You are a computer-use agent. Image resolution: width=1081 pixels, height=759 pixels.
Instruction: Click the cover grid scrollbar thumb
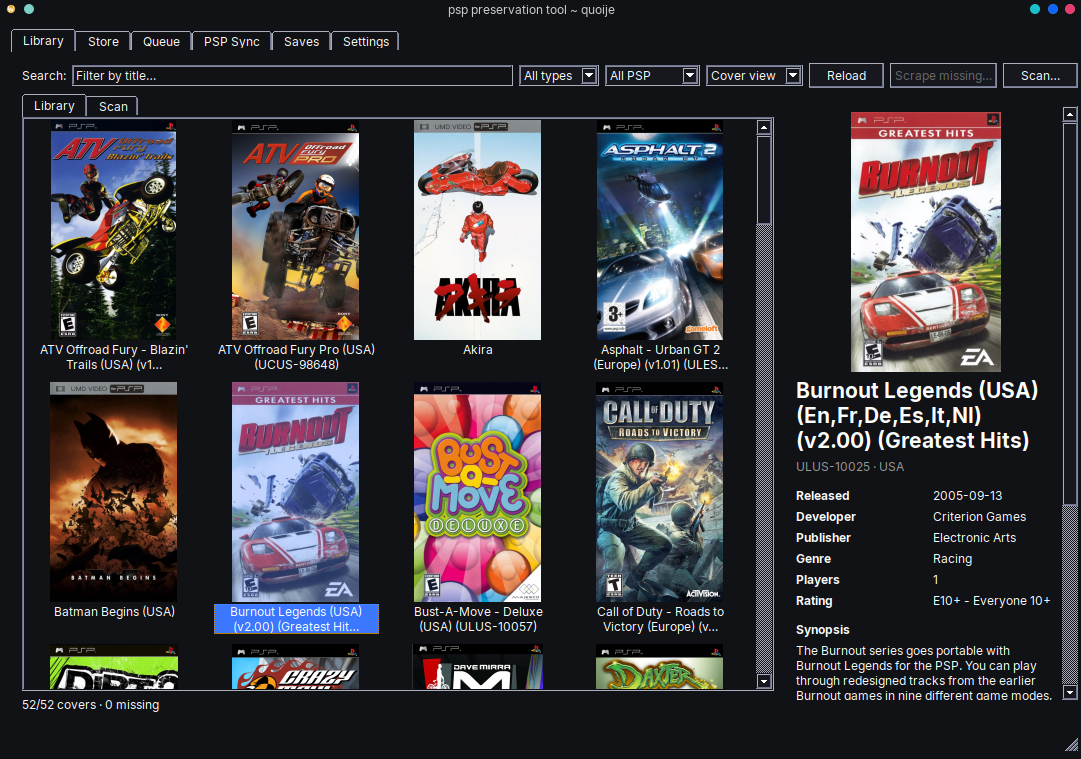tap(763, 179)
